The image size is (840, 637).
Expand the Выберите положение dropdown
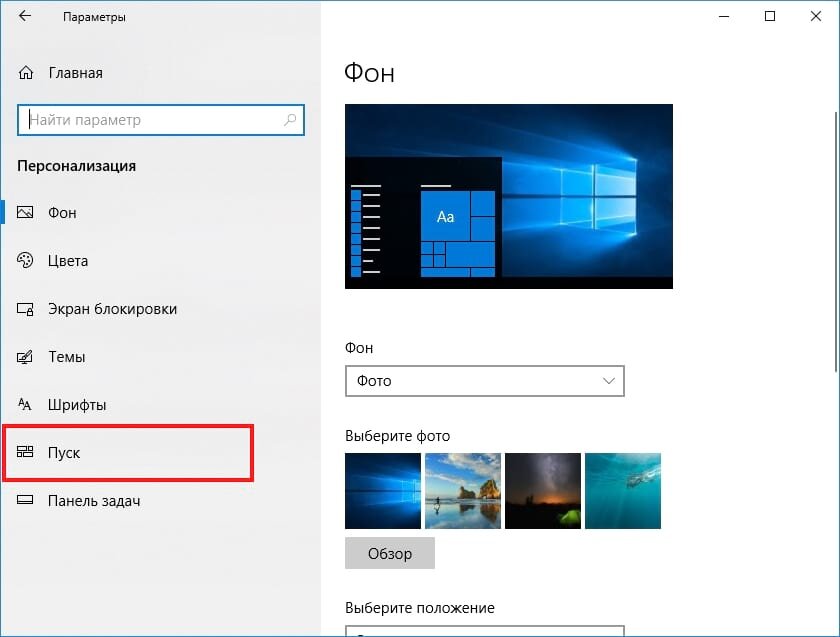click(x=484, y=631)
